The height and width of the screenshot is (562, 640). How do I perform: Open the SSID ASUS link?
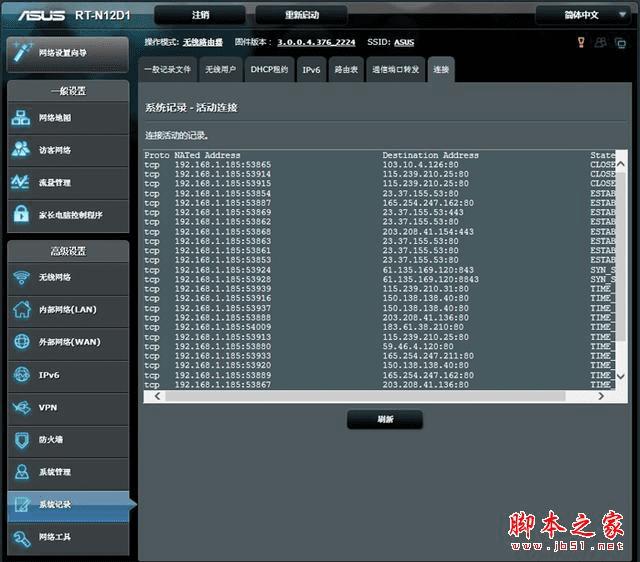tap(404, 42)
